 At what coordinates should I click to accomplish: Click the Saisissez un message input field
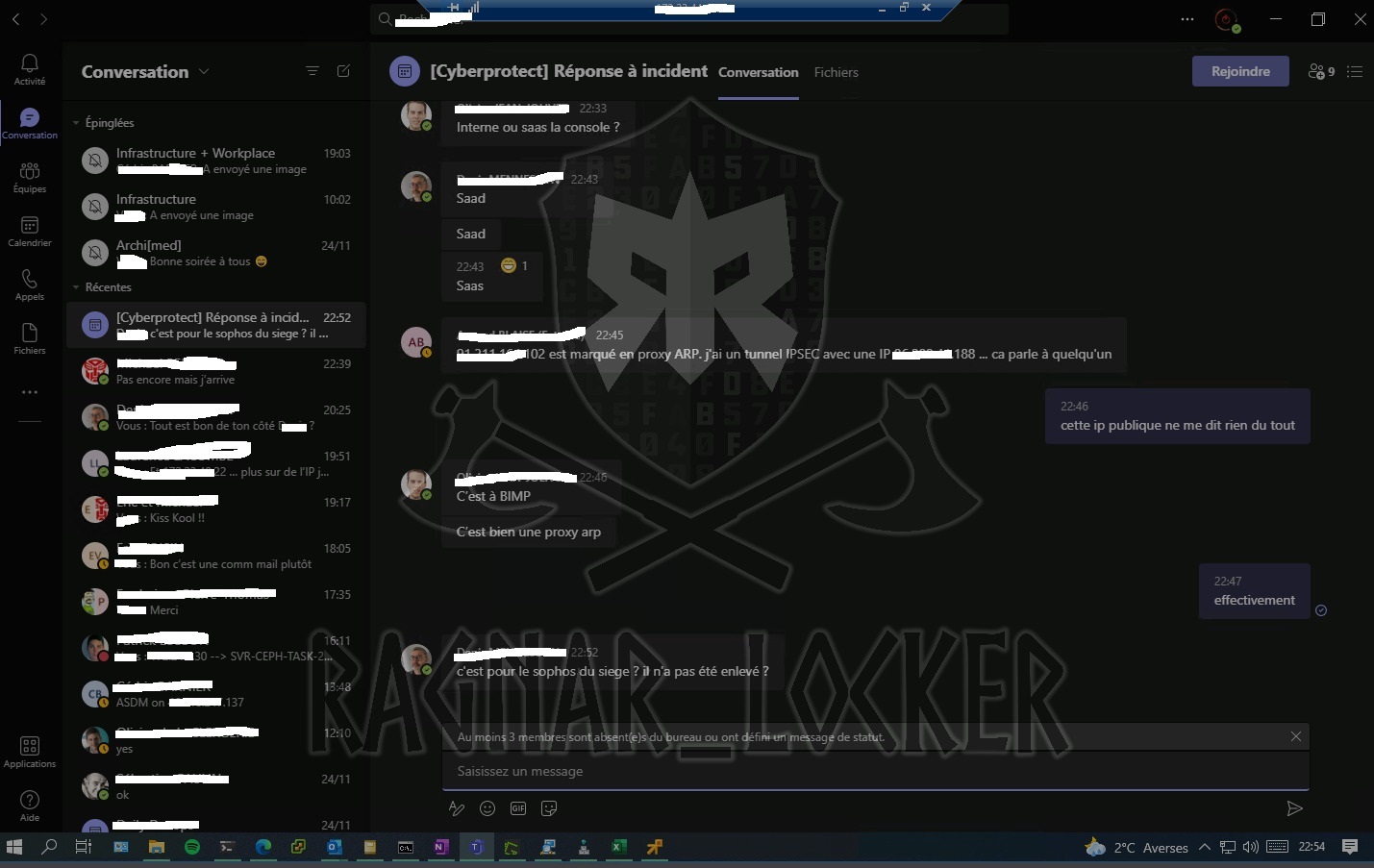tap(875, 771)
